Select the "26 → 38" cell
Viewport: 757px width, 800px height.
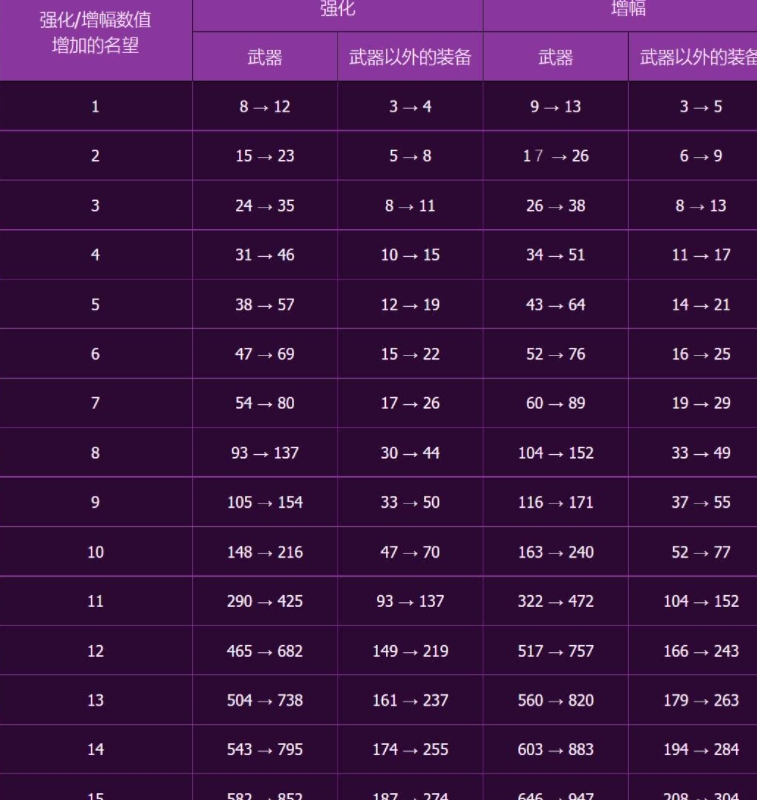point(556,205)
